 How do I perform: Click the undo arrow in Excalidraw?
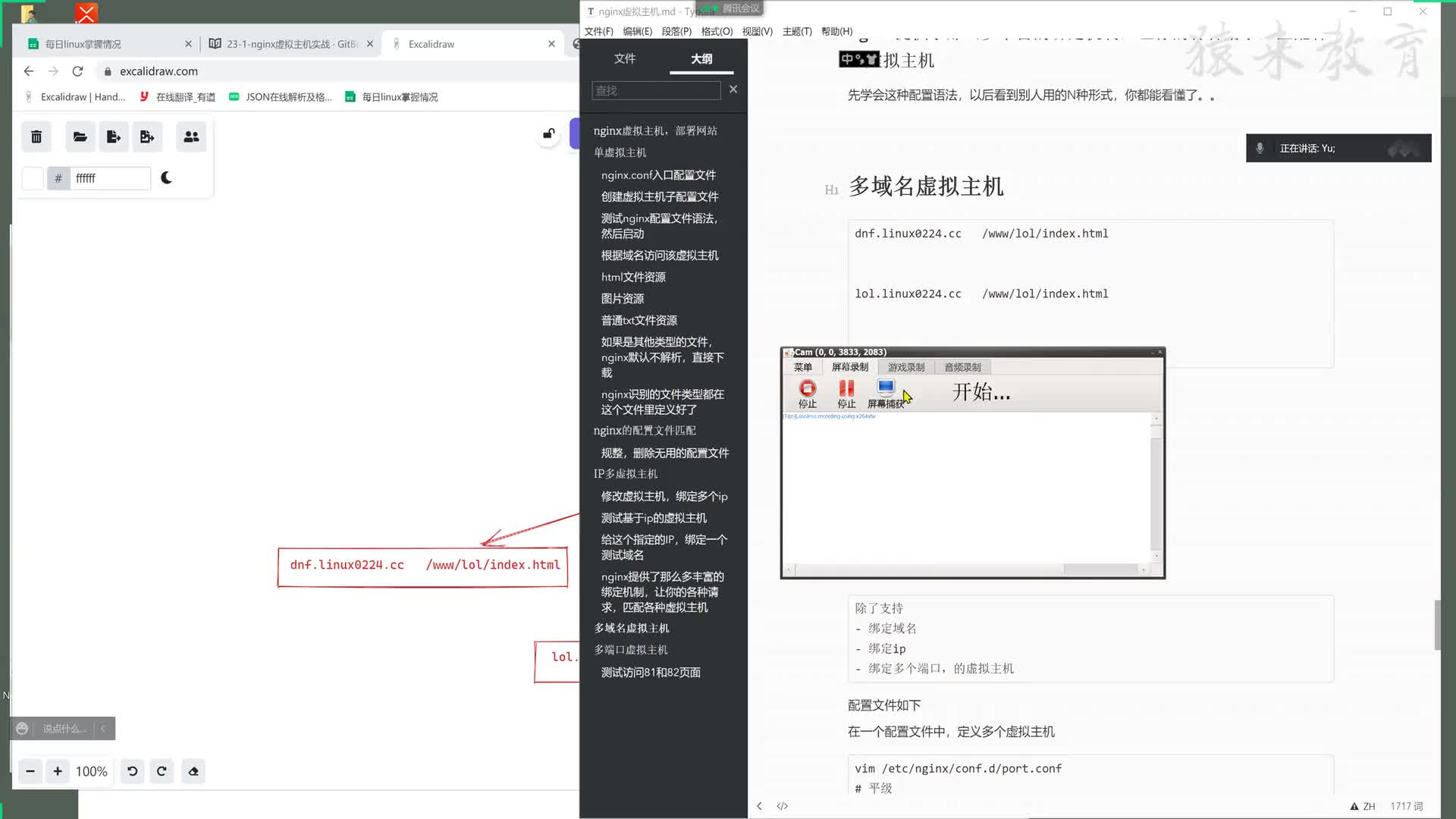coord(133,771)
